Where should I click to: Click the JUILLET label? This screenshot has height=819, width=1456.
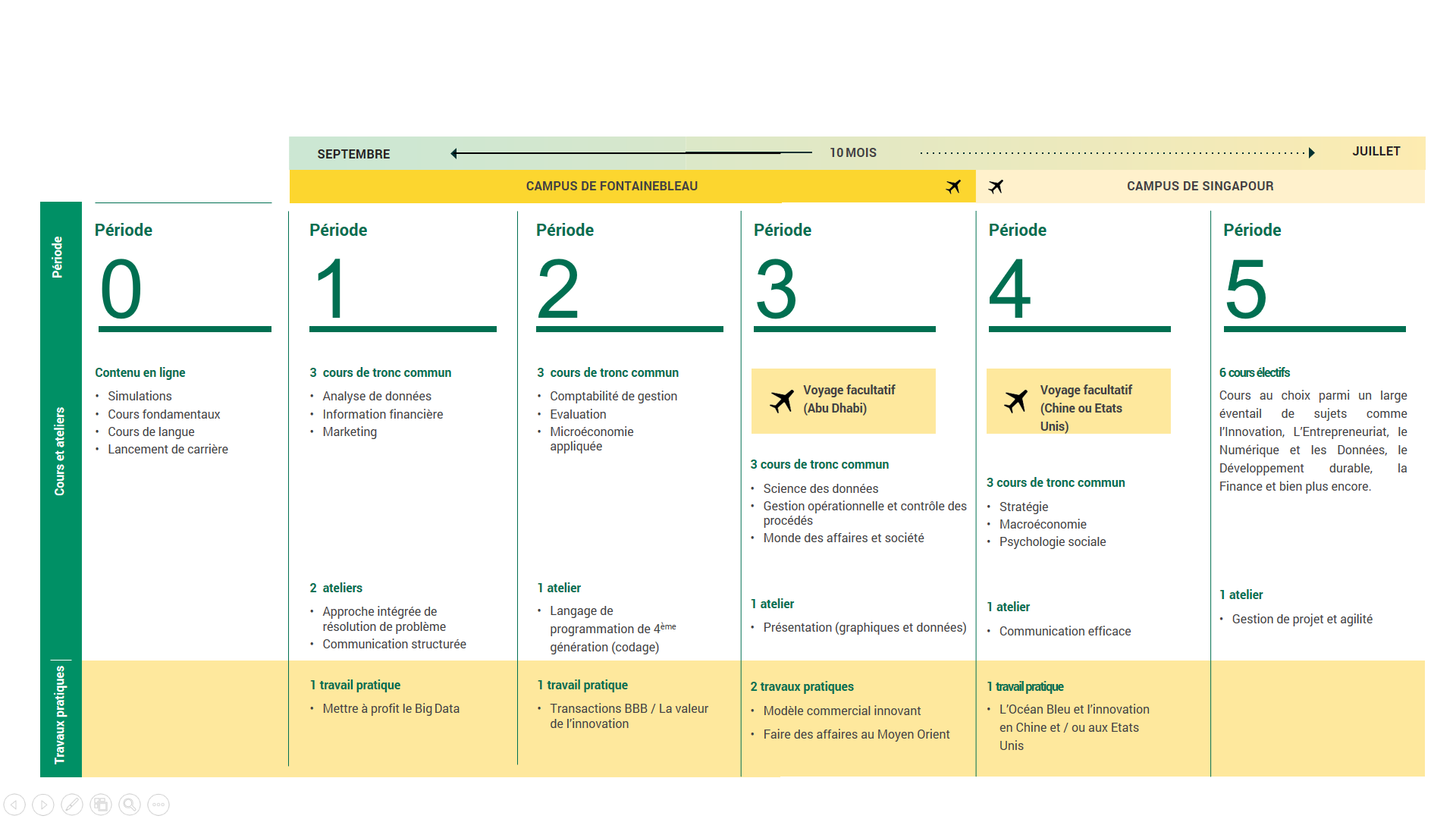[1376, 152]
